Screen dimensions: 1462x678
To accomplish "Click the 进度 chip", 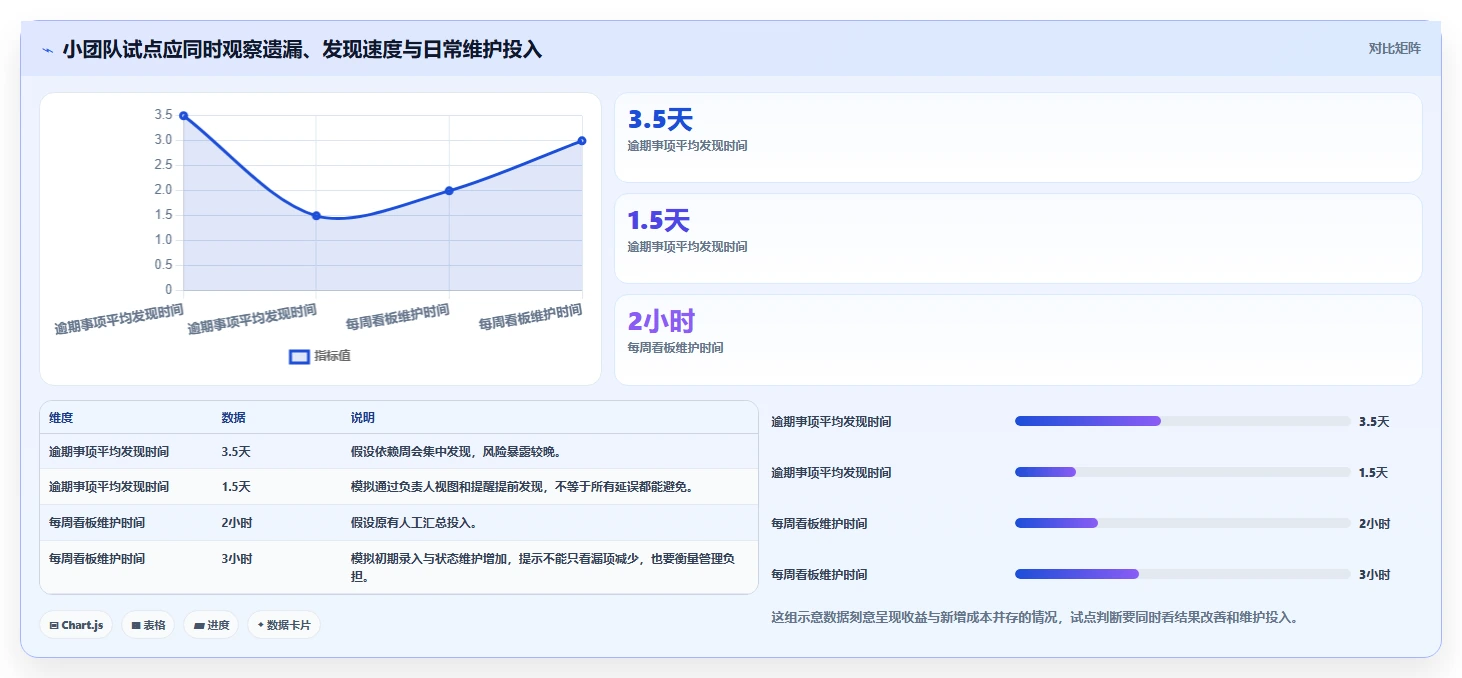I will click(211, 625).
